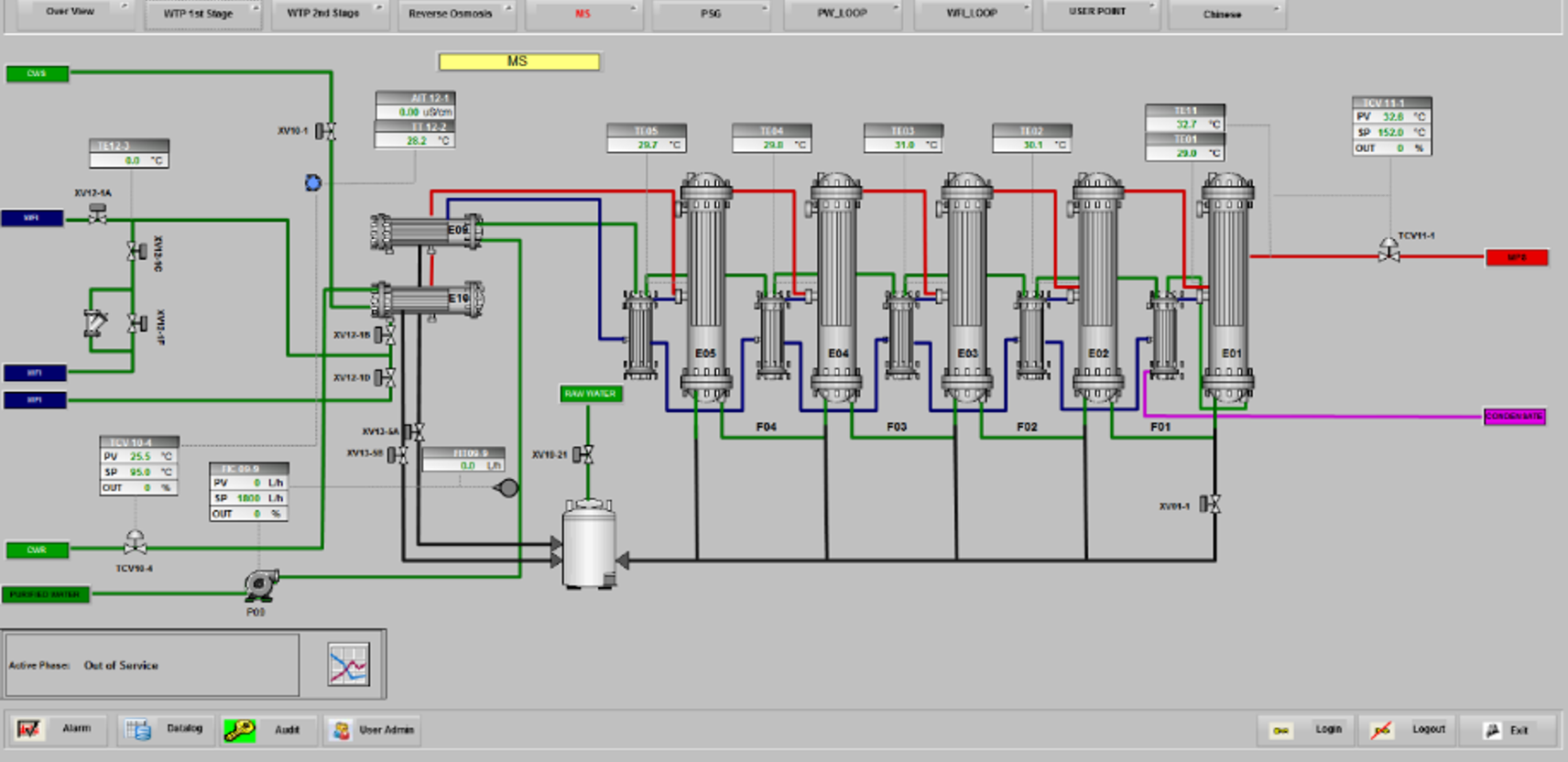The height and width of the screenshot is (762, 1568).
Task: Select the raw water tank
Action: pos(589,545)
